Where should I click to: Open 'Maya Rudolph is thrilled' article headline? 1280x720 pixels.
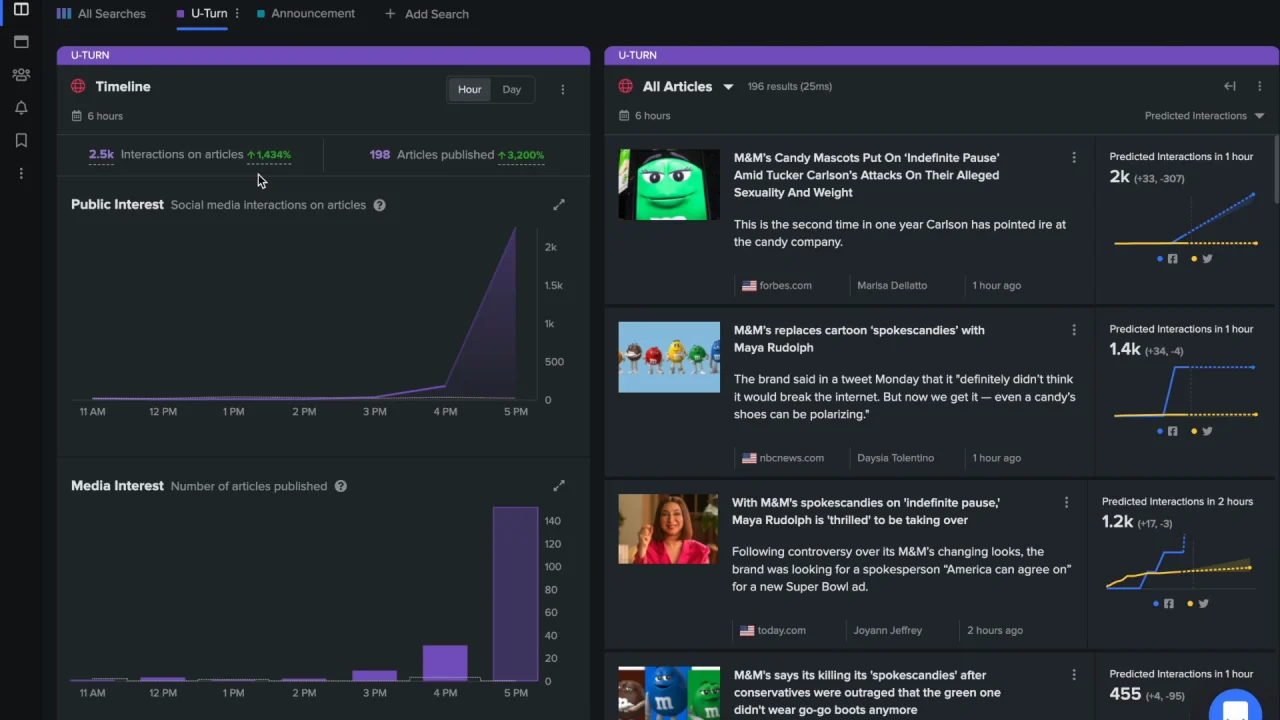[x=865, y=511]
